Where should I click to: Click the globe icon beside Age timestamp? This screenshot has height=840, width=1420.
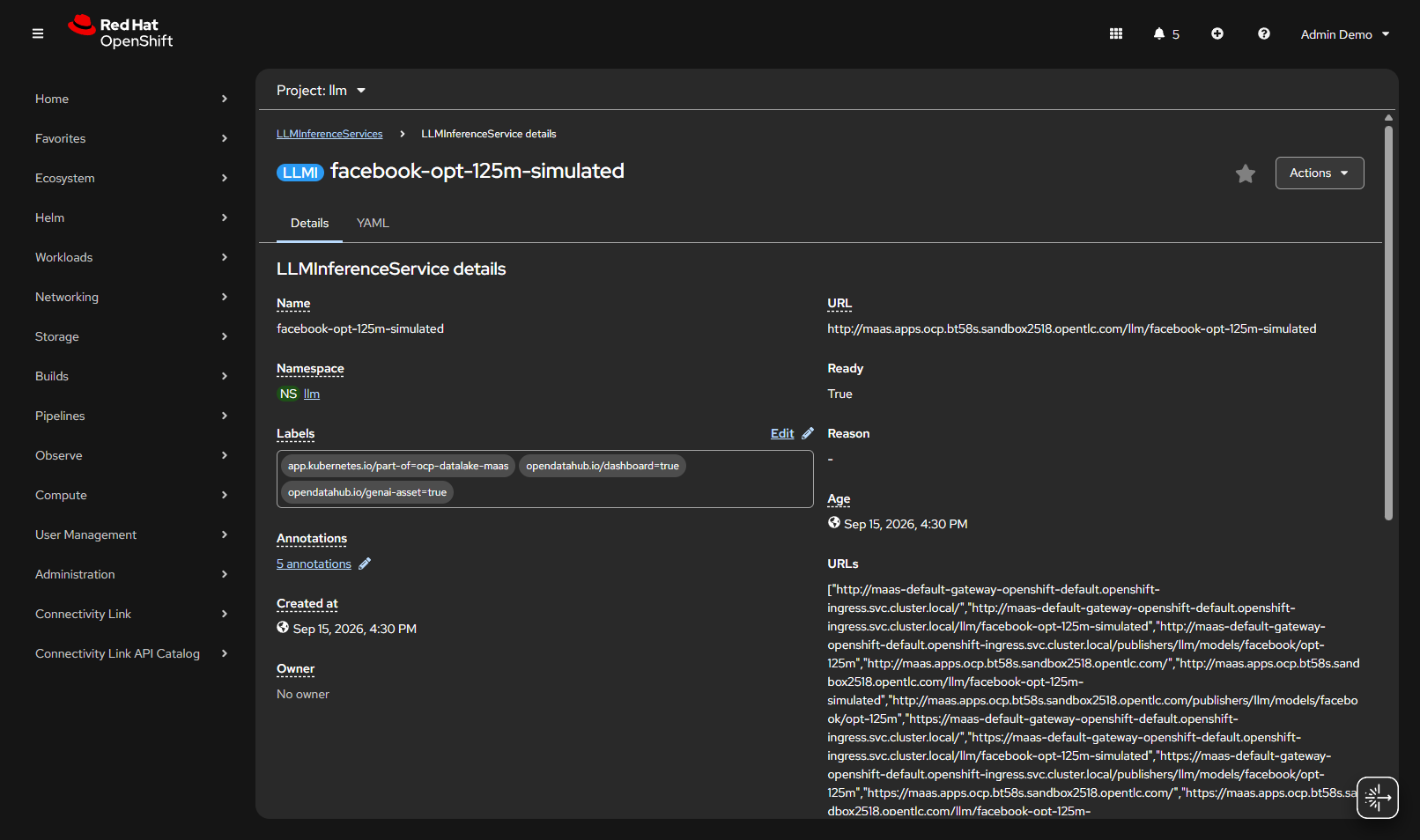834,522
